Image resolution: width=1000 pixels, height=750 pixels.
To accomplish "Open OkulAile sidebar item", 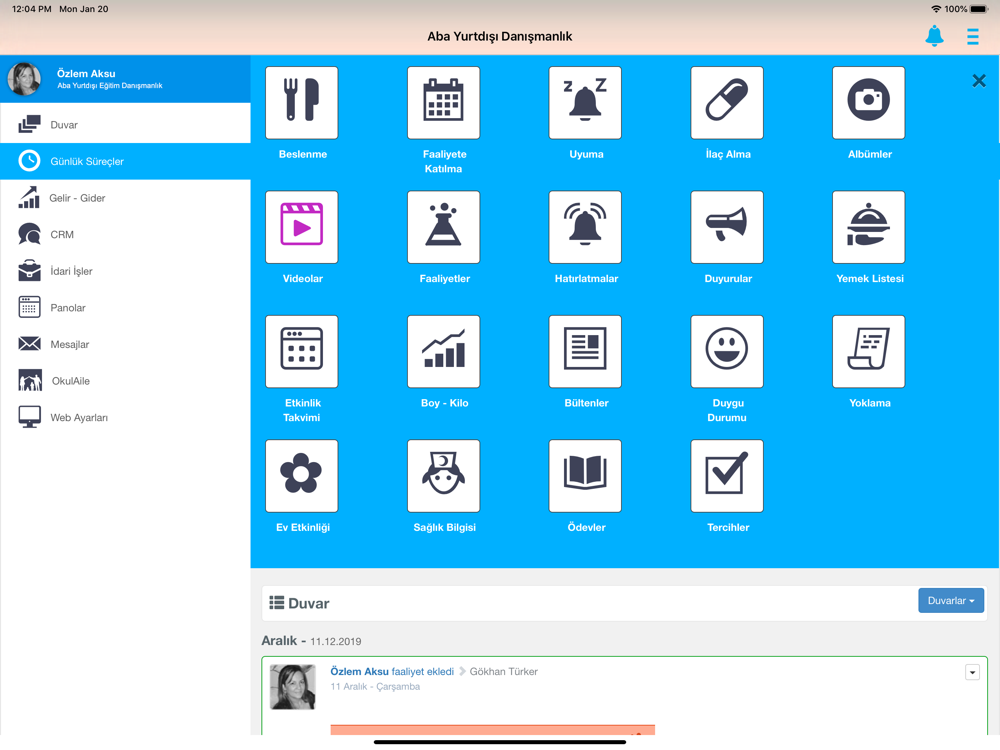I will tap(125, 381).
